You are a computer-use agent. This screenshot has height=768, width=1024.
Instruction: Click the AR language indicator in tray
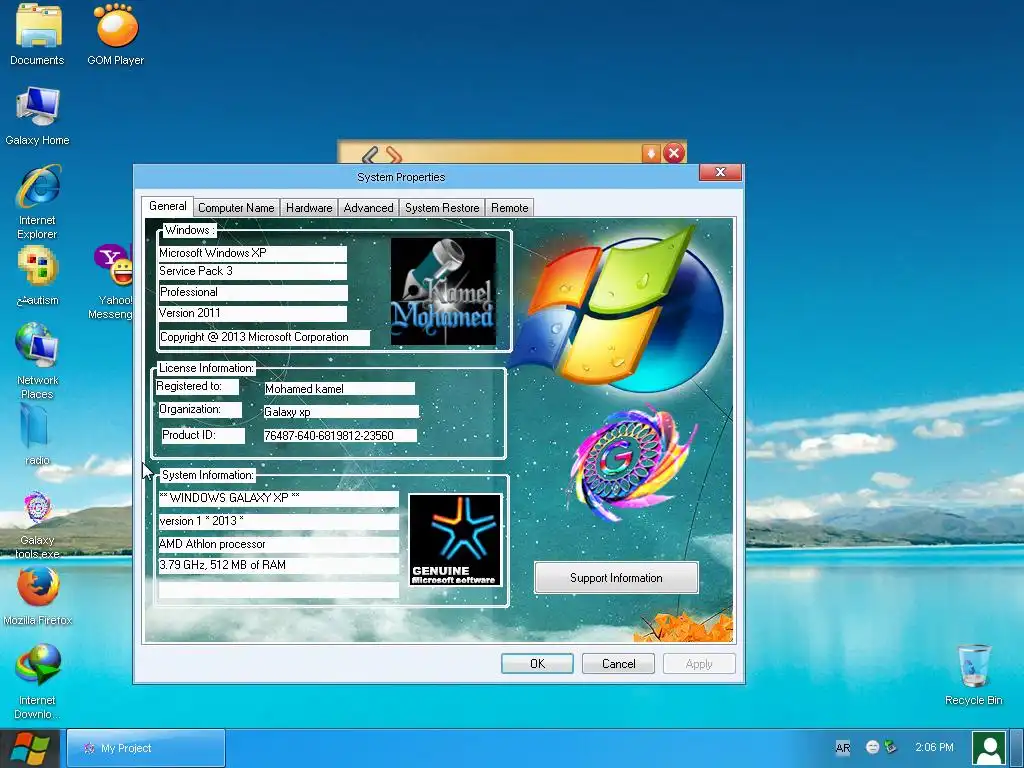click(x=842, y=748)
